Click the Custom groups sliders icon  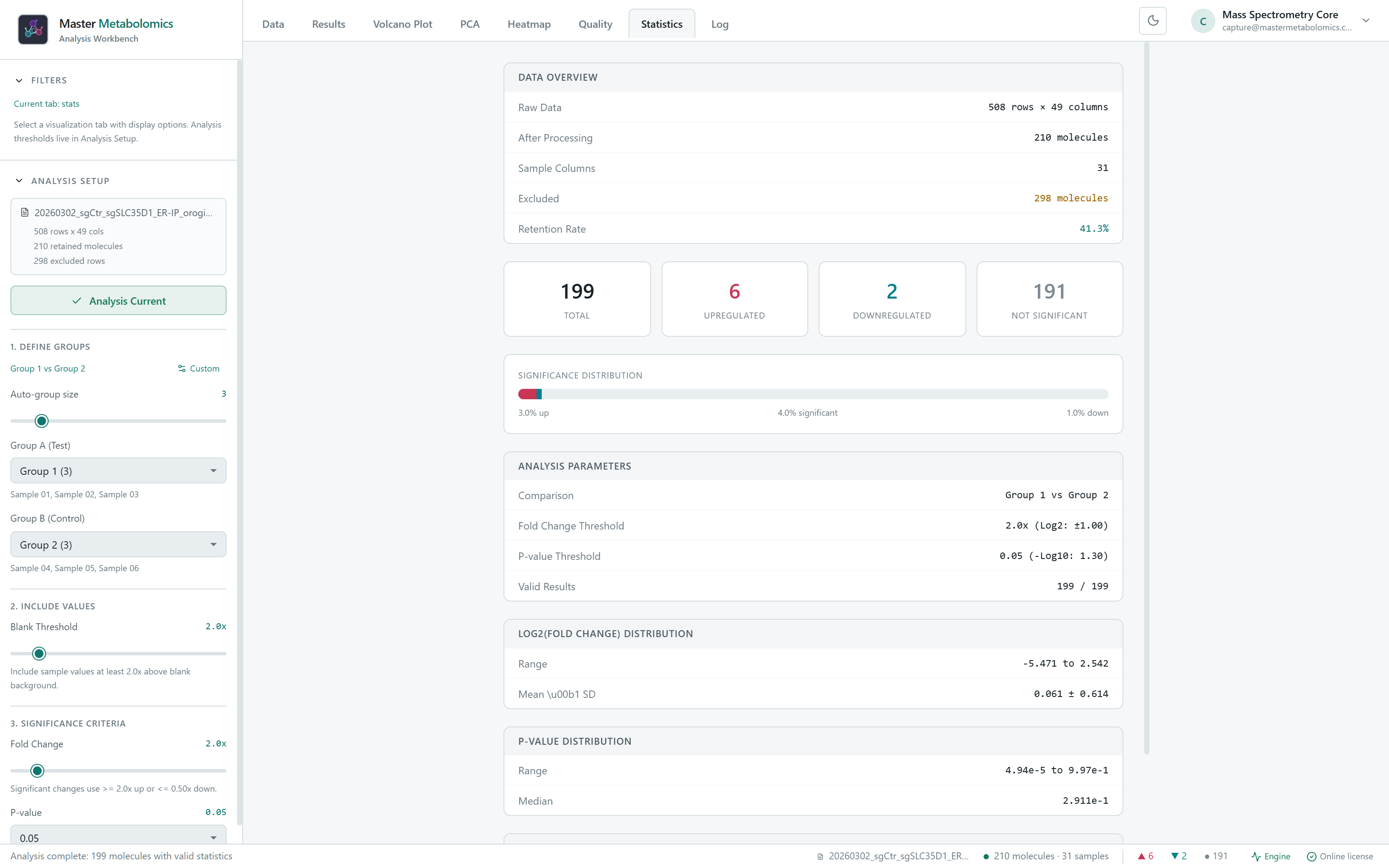(181, 368)
